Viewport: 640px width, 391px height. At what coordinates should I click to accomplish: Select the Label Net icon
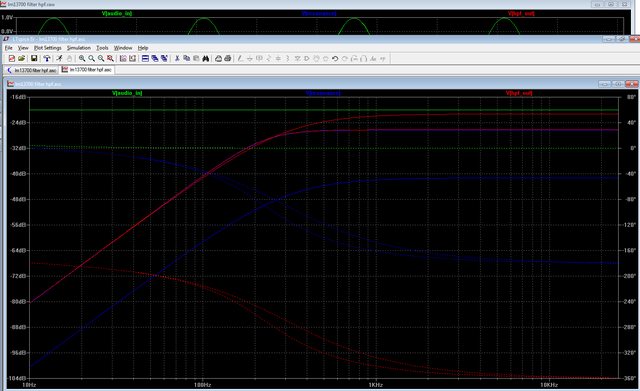(260, 58)
